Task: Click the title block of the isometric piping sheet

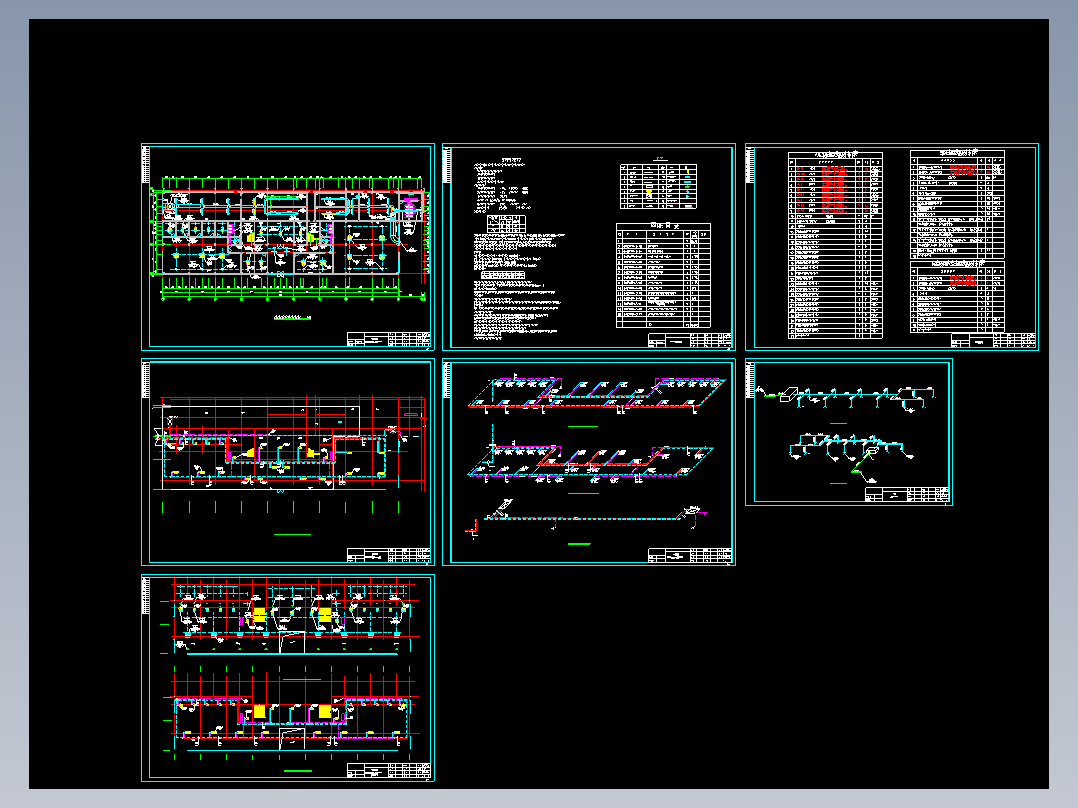Action: tap(690, 555)
